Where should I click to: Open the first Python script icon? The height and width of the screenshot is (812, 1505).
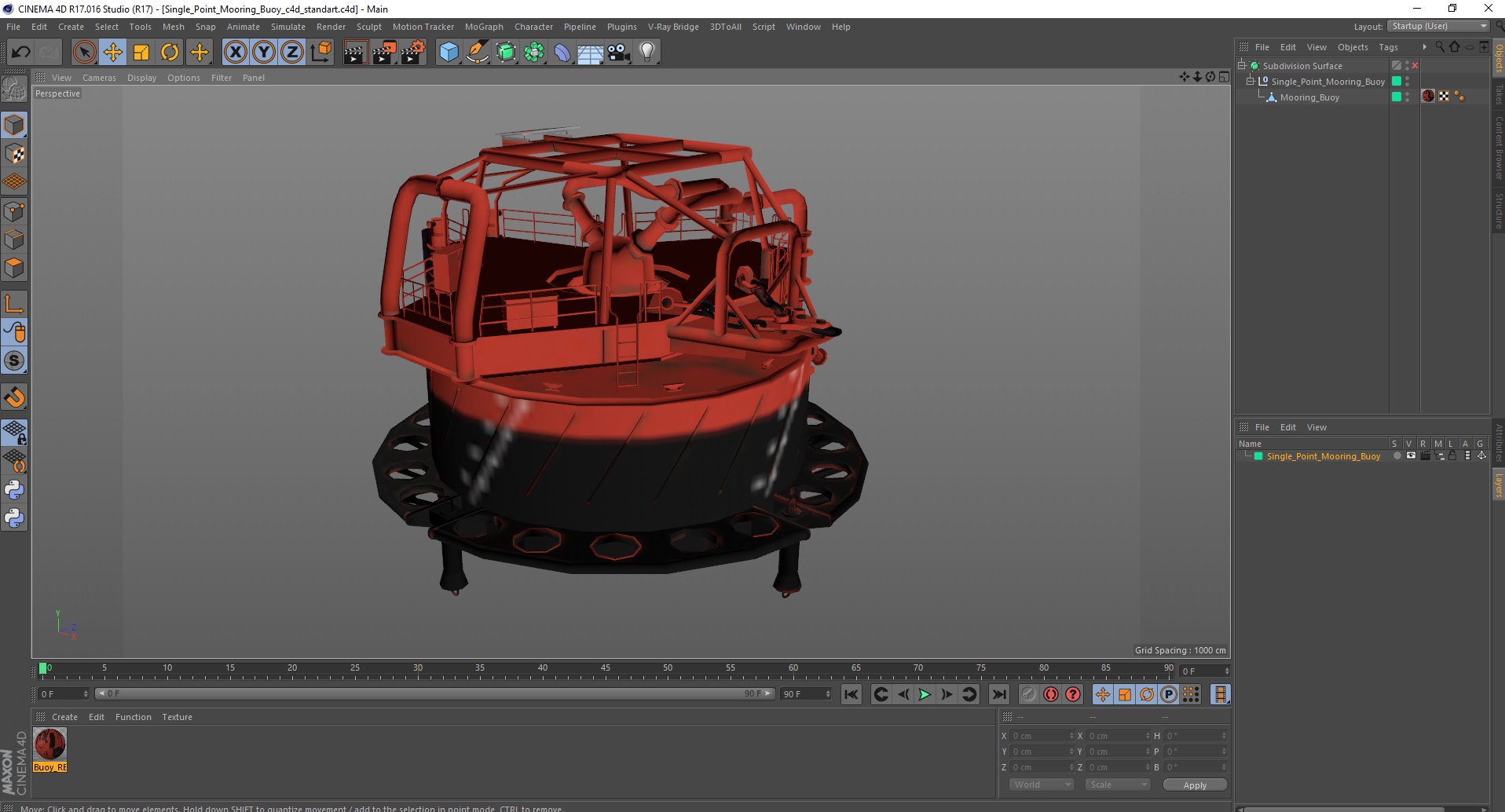coord(14,490)
